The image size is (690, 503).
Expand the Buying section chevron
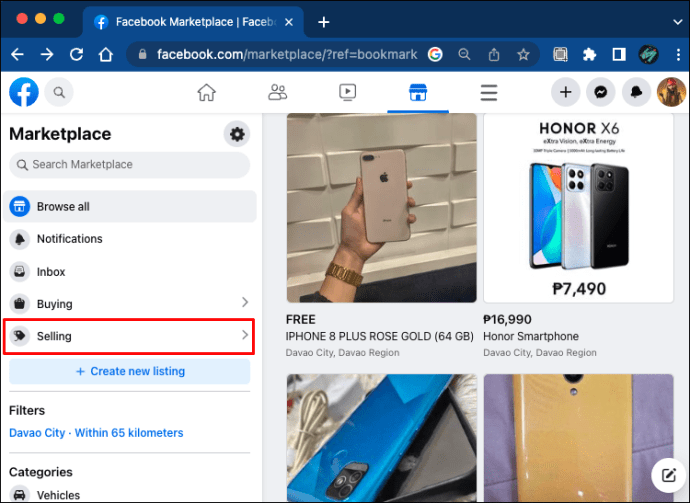coord(245,302)
